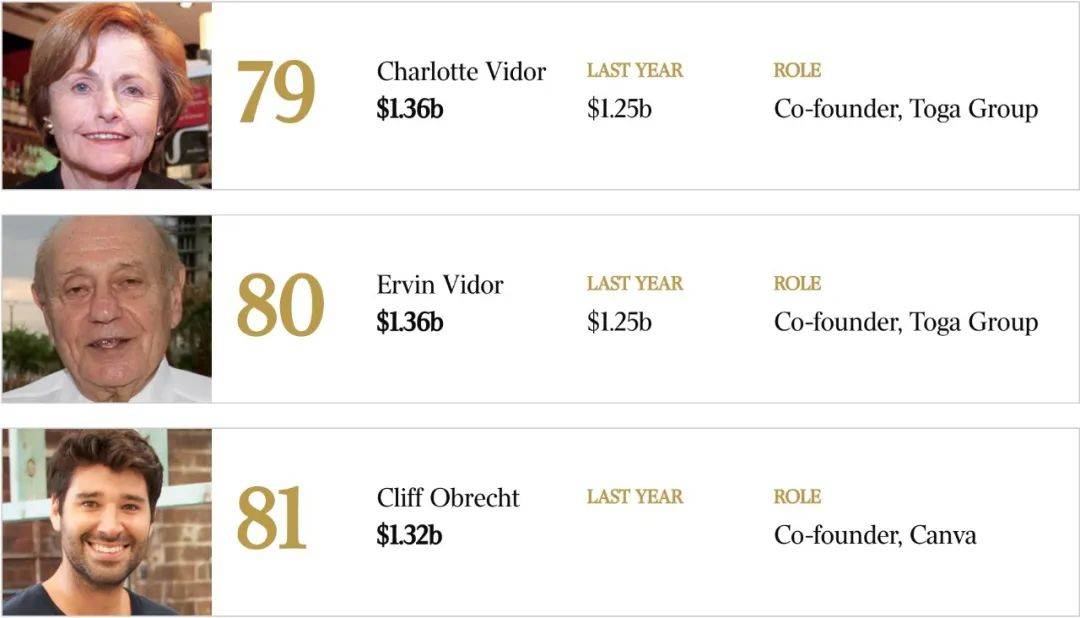Screen dimensions: 1080x618
Task: Open Cliff Obrecht's portrait photo
Action: tap(107, 522)
